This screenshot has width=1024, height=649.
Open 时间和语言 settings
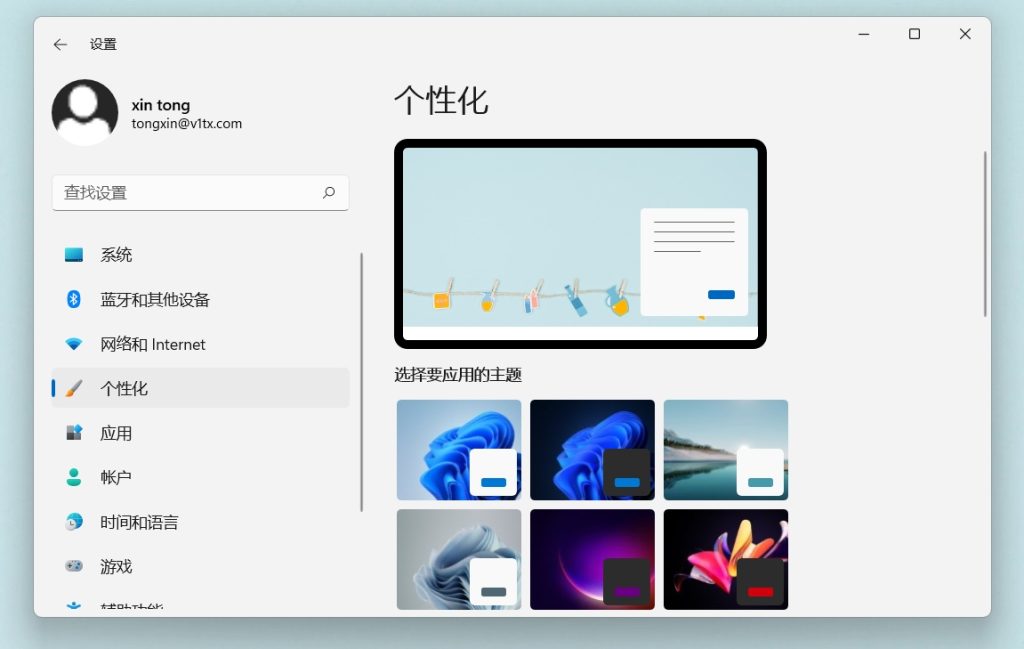[x=200, y=522]
